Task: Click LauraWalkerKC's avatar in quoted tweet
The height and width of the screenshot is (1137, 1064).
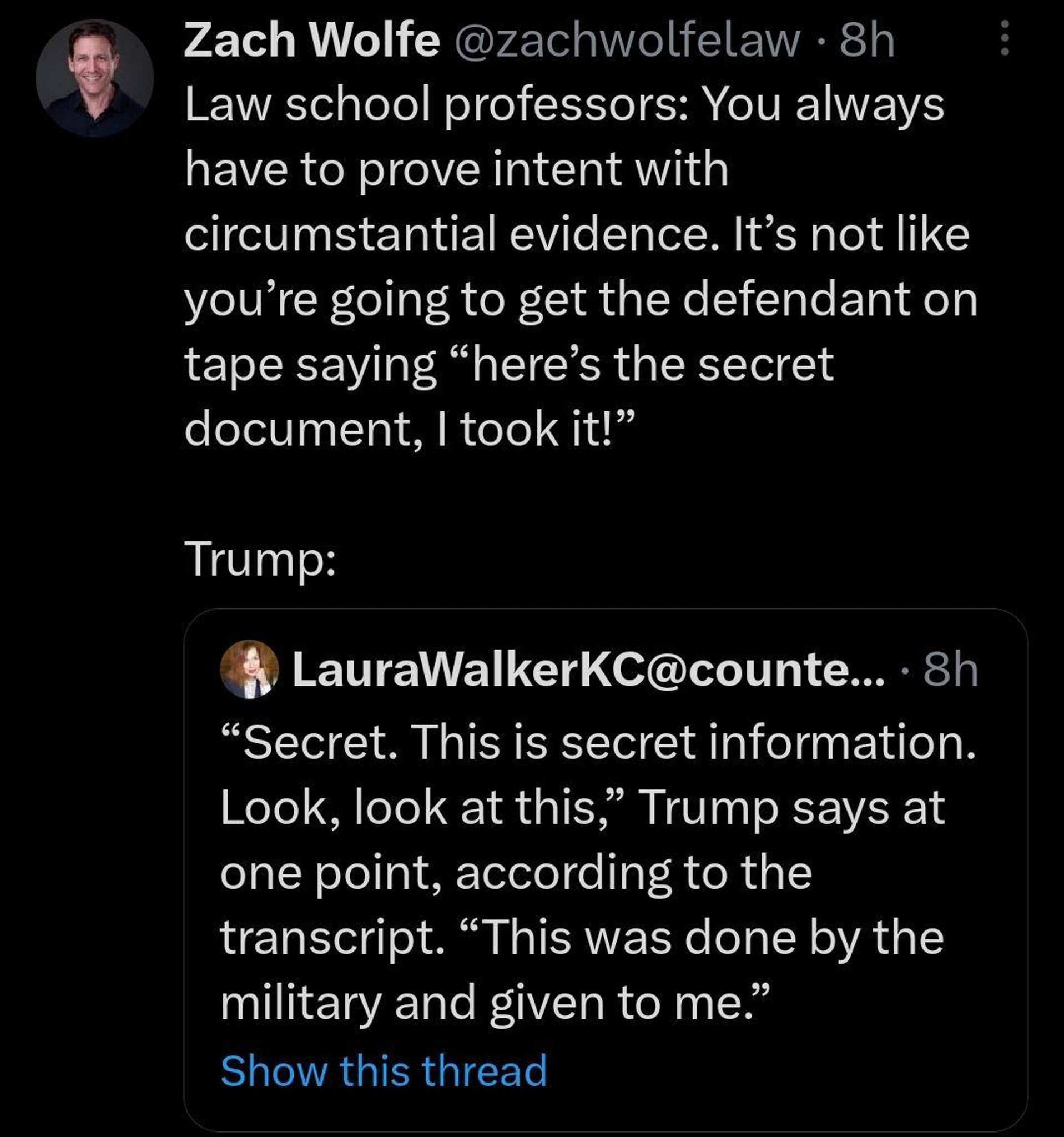Action: (x=249, y=669)
